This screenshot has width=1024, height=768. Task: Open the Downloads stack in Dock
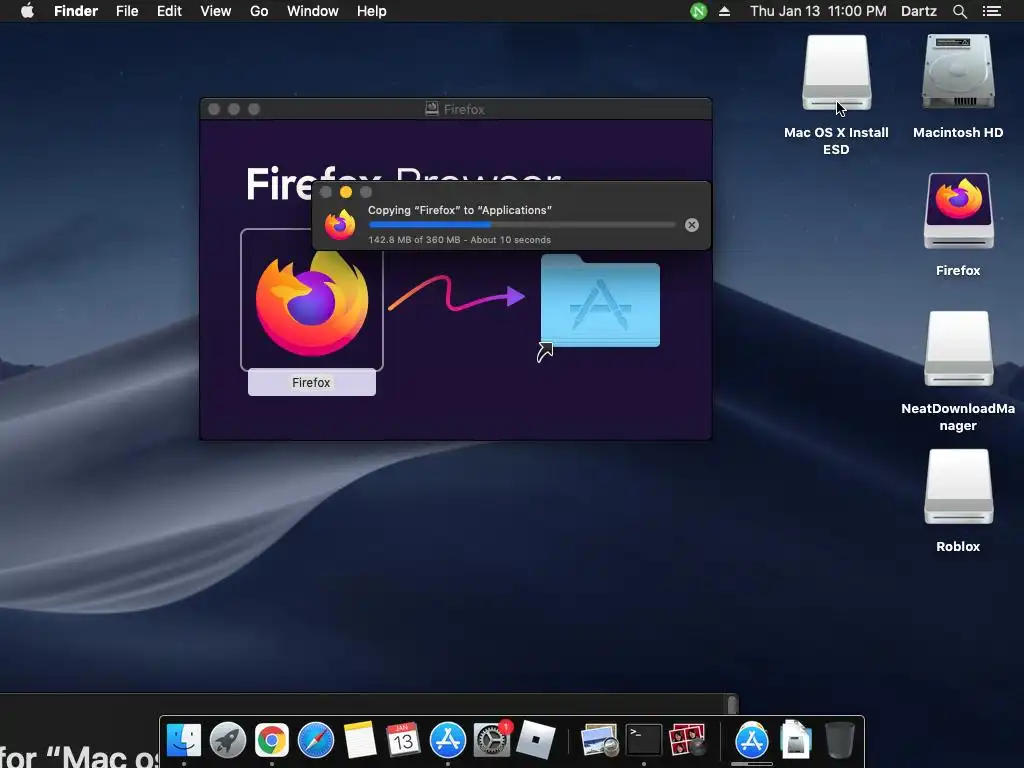click(x=795, y=740)
